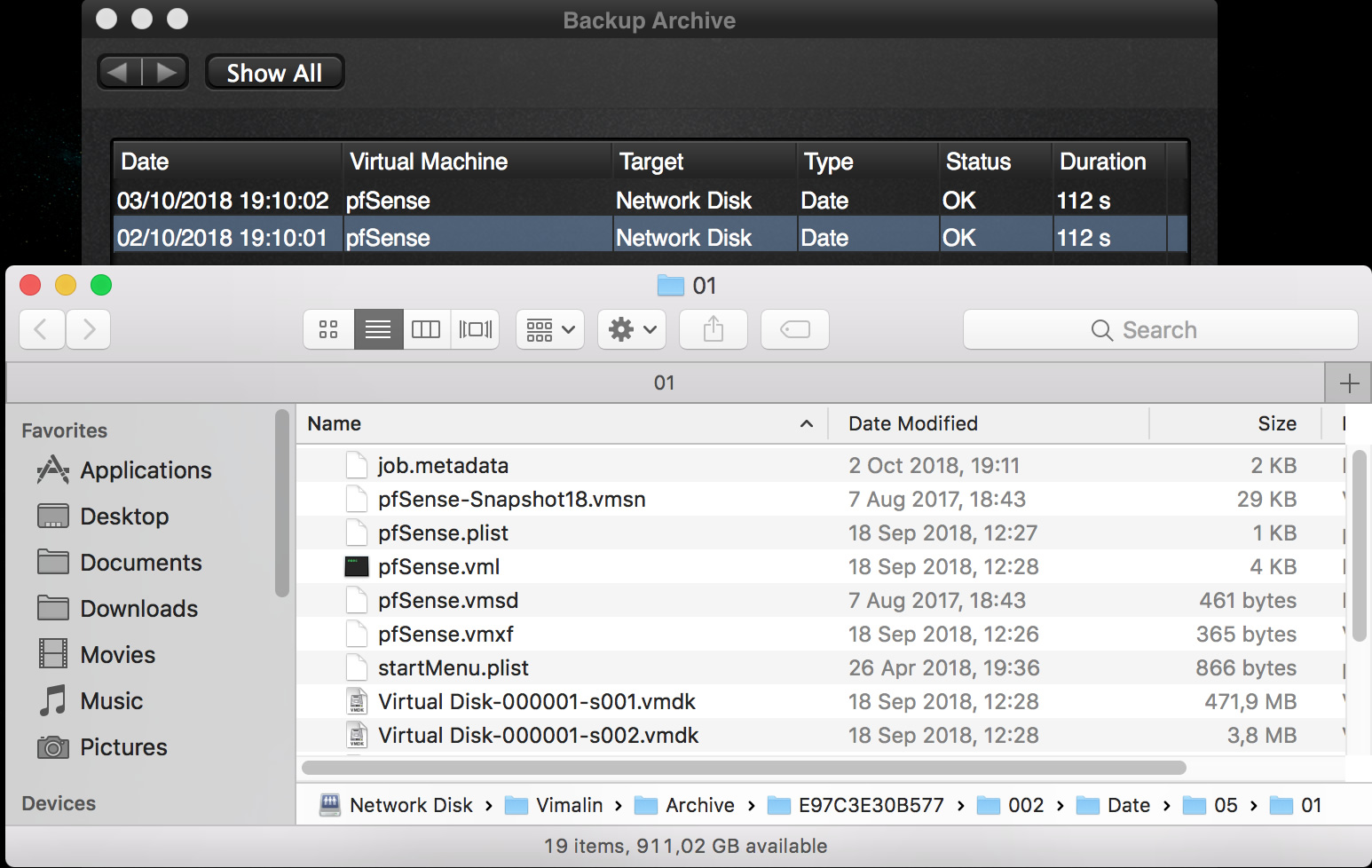1372x868 pixels.
Task: Sort files by Name column
Action: coord(562,423)
